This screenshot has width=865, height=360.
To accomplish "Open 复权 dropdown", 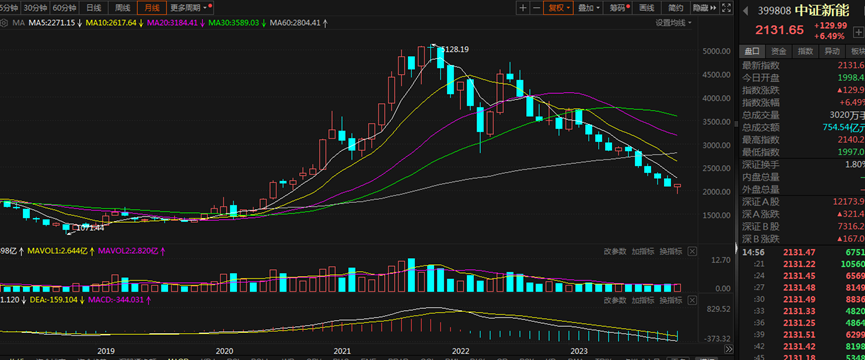I will point(559,8).
